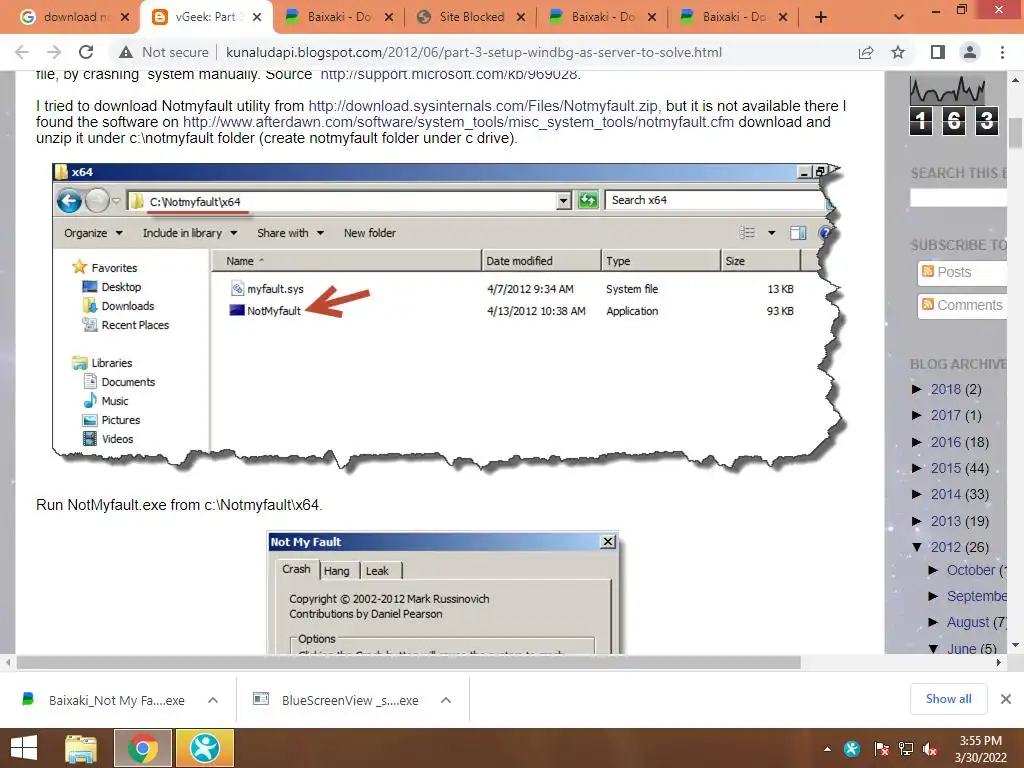The image size is (1024, 768).
Task: Open the browser side panel
Action: (938, 52)
